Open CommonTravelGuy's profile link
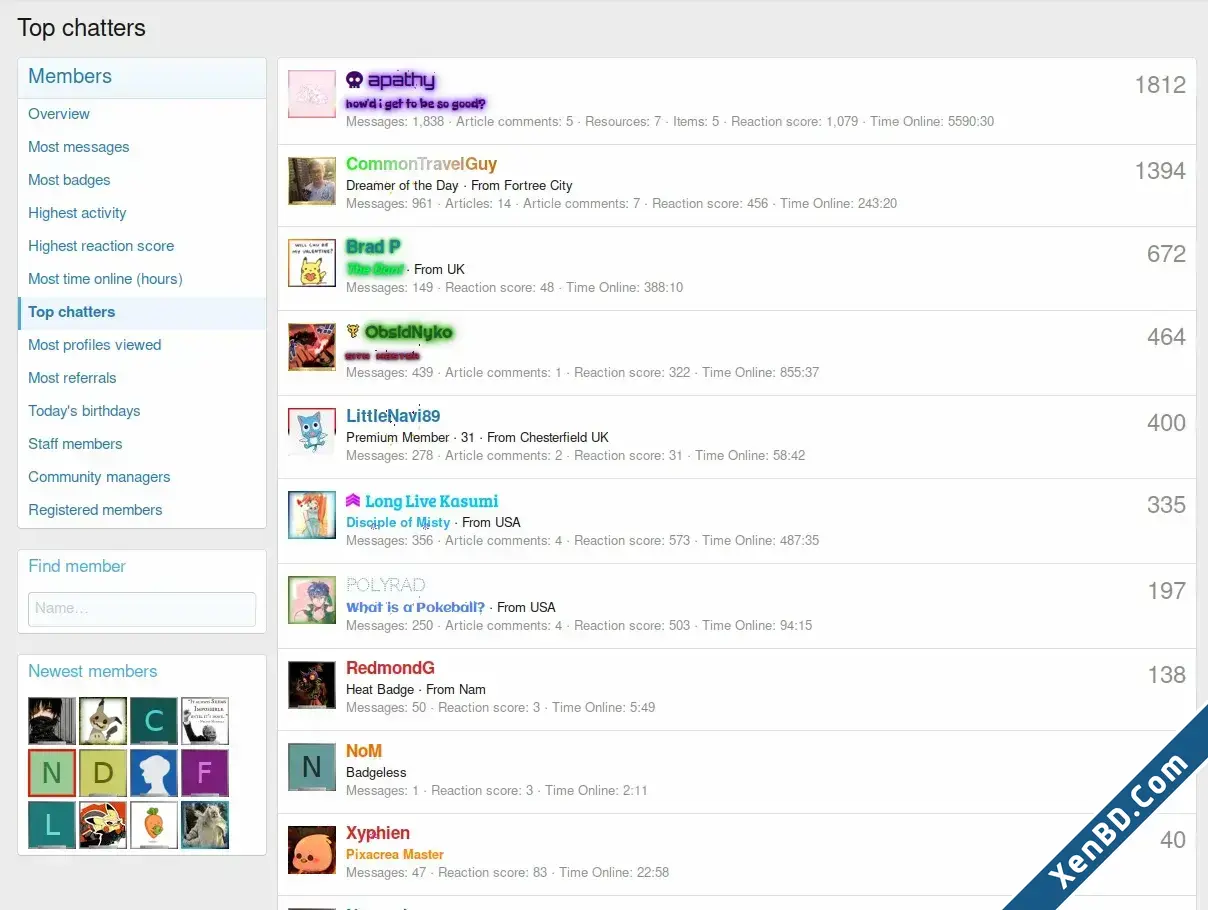Viewport: 1208px width, 910px height. (421, 164)
